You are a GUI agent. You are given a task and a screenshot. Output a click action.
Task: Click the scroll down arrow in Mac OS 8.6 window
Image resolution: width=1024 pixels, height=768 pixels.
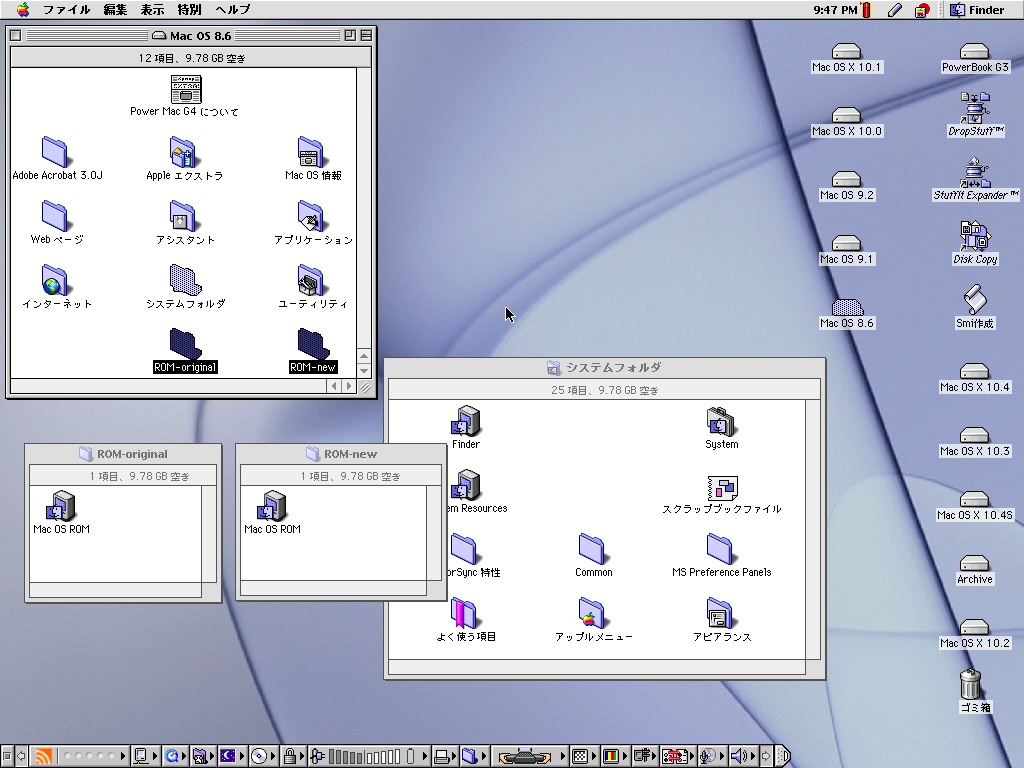point(364,371)
